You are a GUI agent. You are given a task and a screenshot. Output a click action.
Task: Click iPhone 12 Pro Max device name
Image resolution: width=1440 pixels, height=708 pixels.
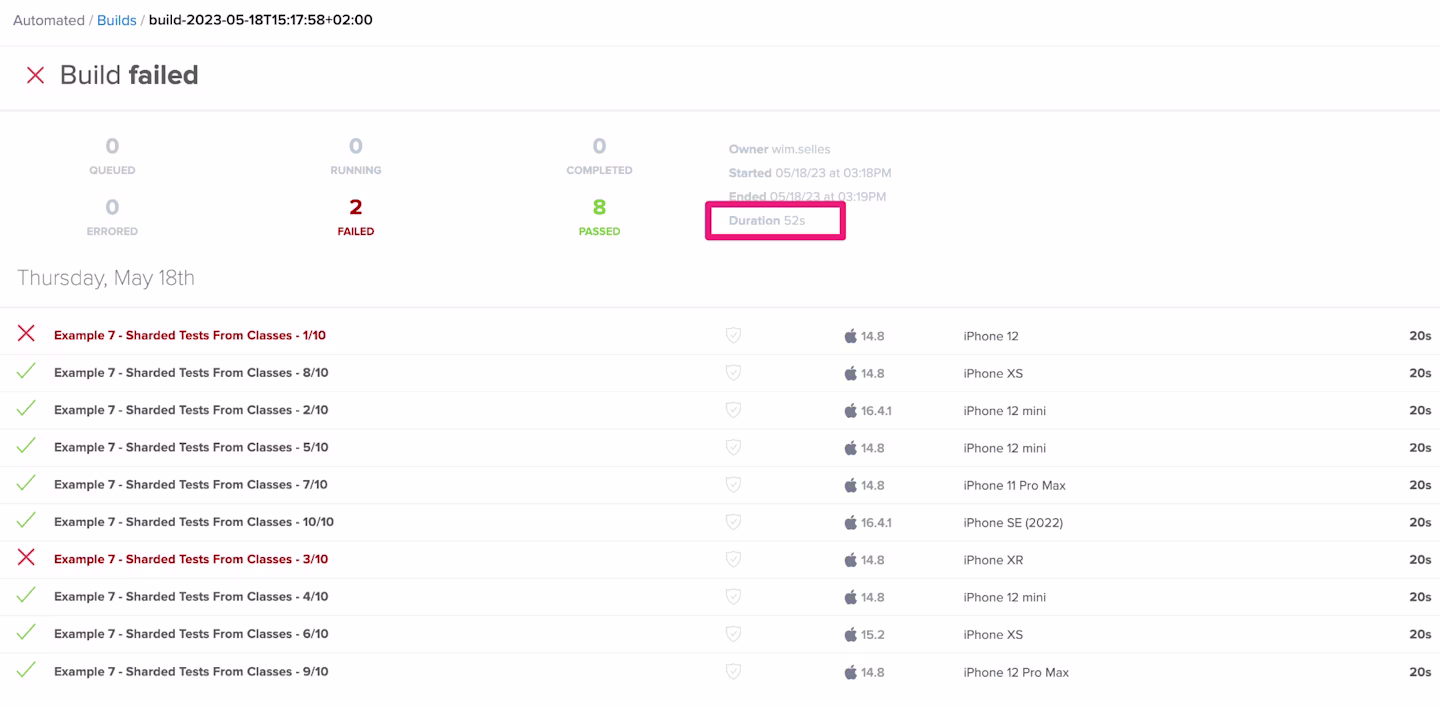click(1016, 672)
